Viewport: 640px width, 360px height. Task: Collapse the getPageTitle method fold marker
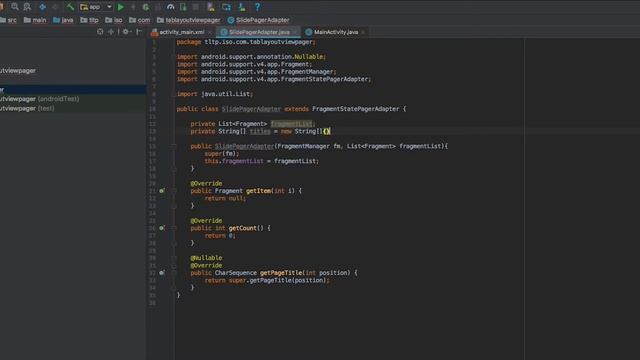(x=173, y=273)
